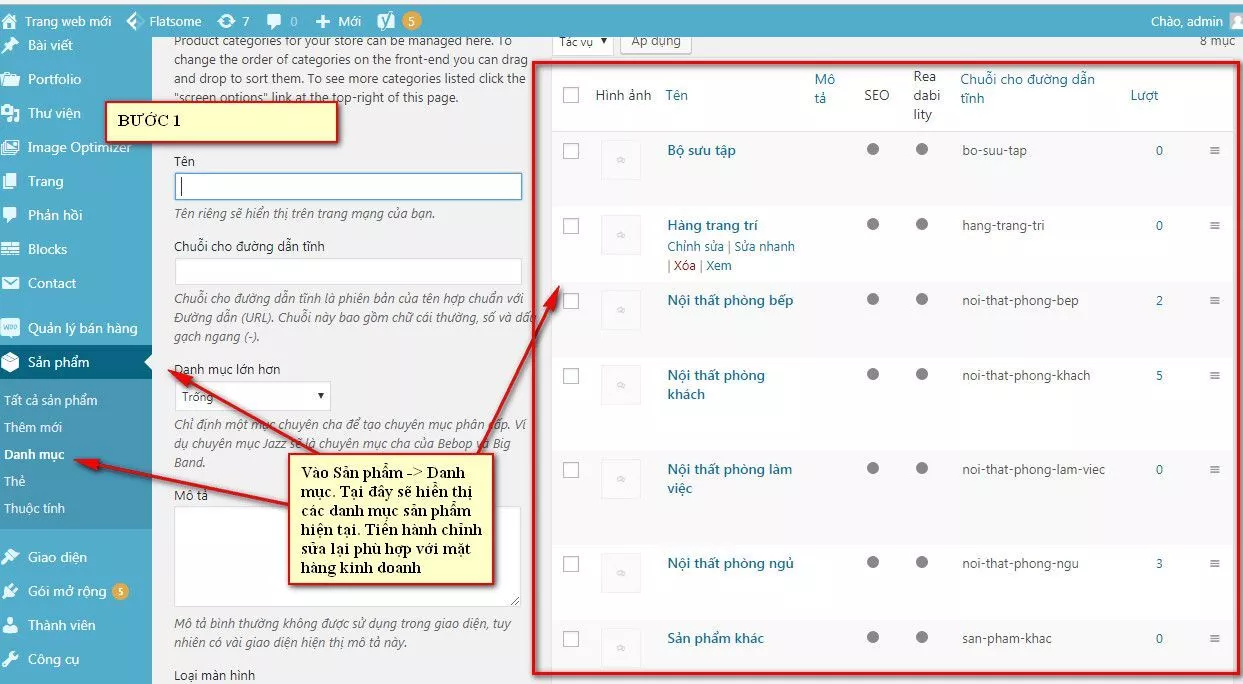Select the checkbox next to Nội thất phòng ngủ
The image size is (1243, 684).
click(571, 563)
